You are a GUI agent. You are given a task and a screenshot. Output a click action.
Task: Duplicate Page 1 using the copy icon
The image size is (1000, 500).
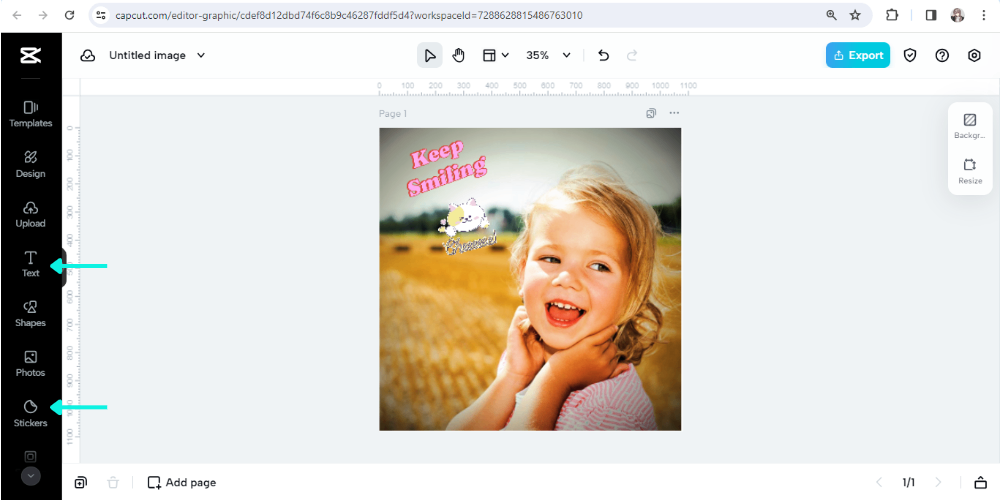point(651,114)
